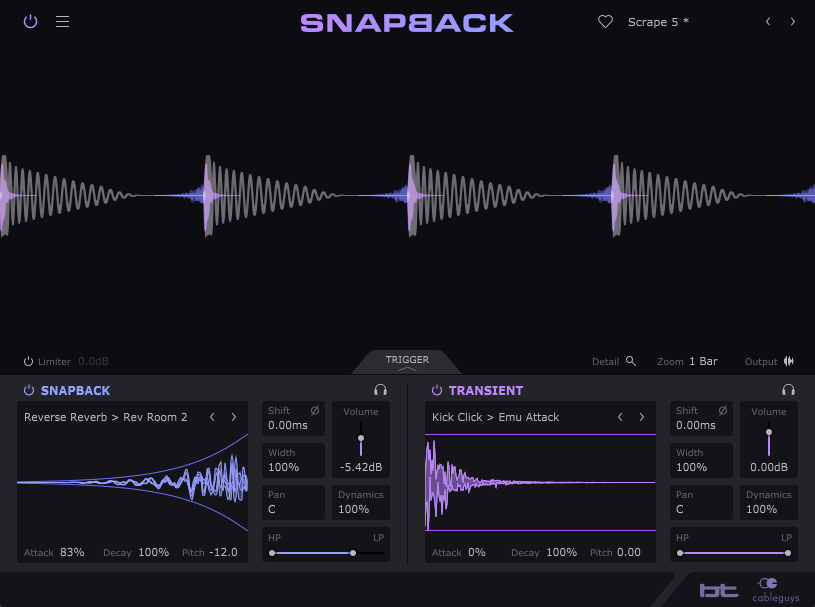Open the Kick Click sample dropdown

pyautogui.click(x=496, y=417)
